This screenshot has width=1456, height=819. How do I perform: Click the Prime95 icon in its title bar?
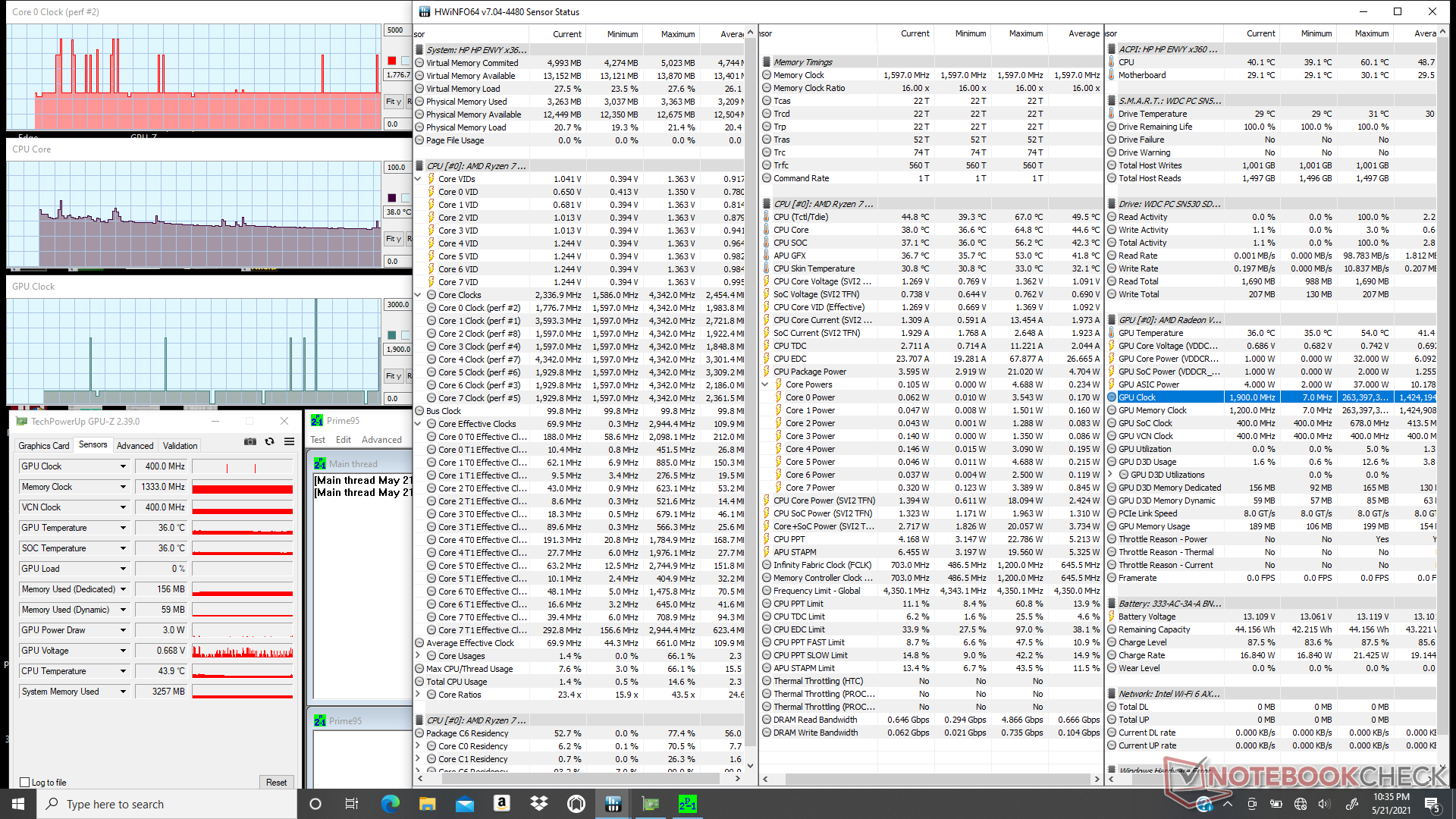(317, 420)
